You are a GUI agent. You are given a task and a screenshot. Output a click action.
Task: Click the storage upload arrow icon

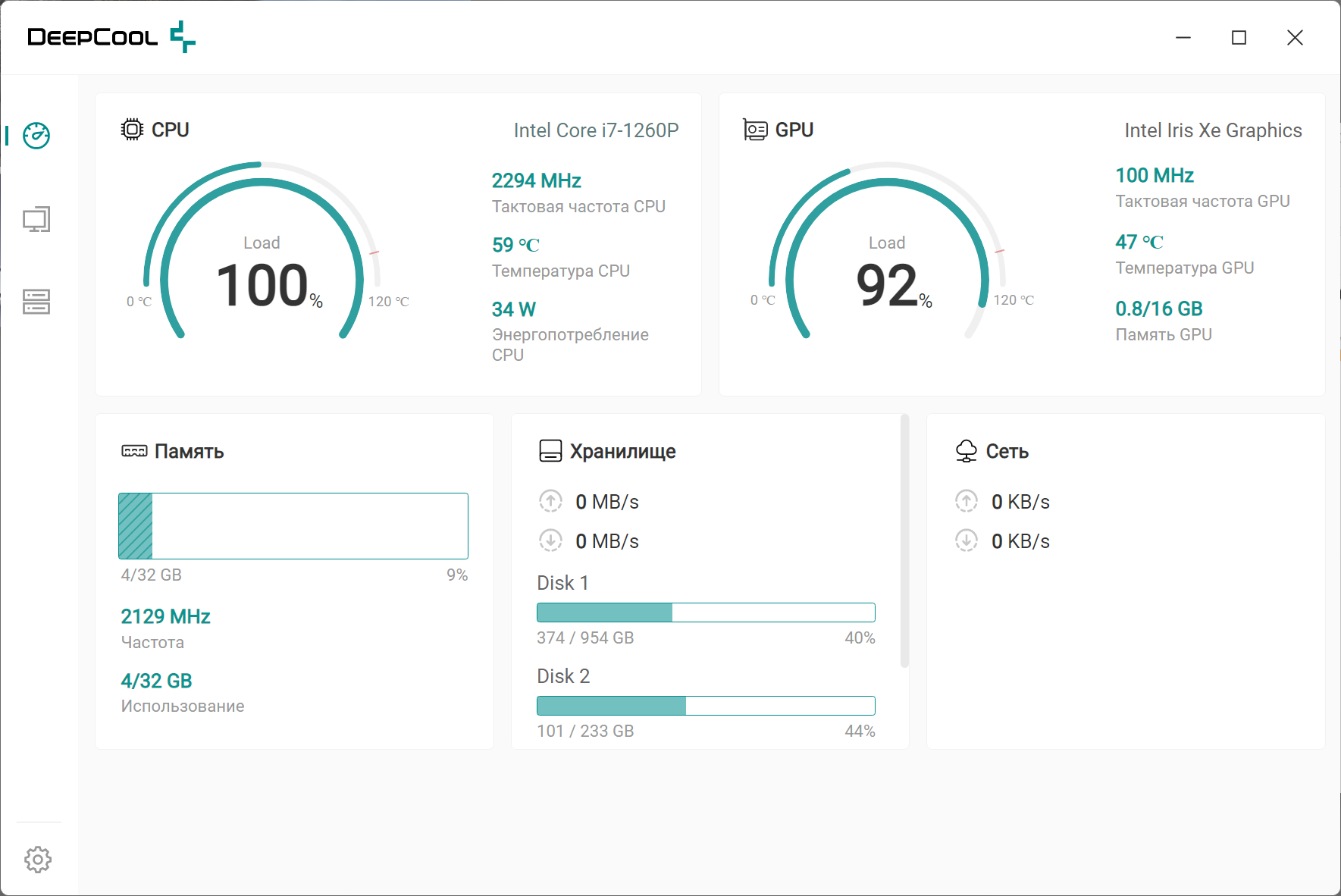550,501
